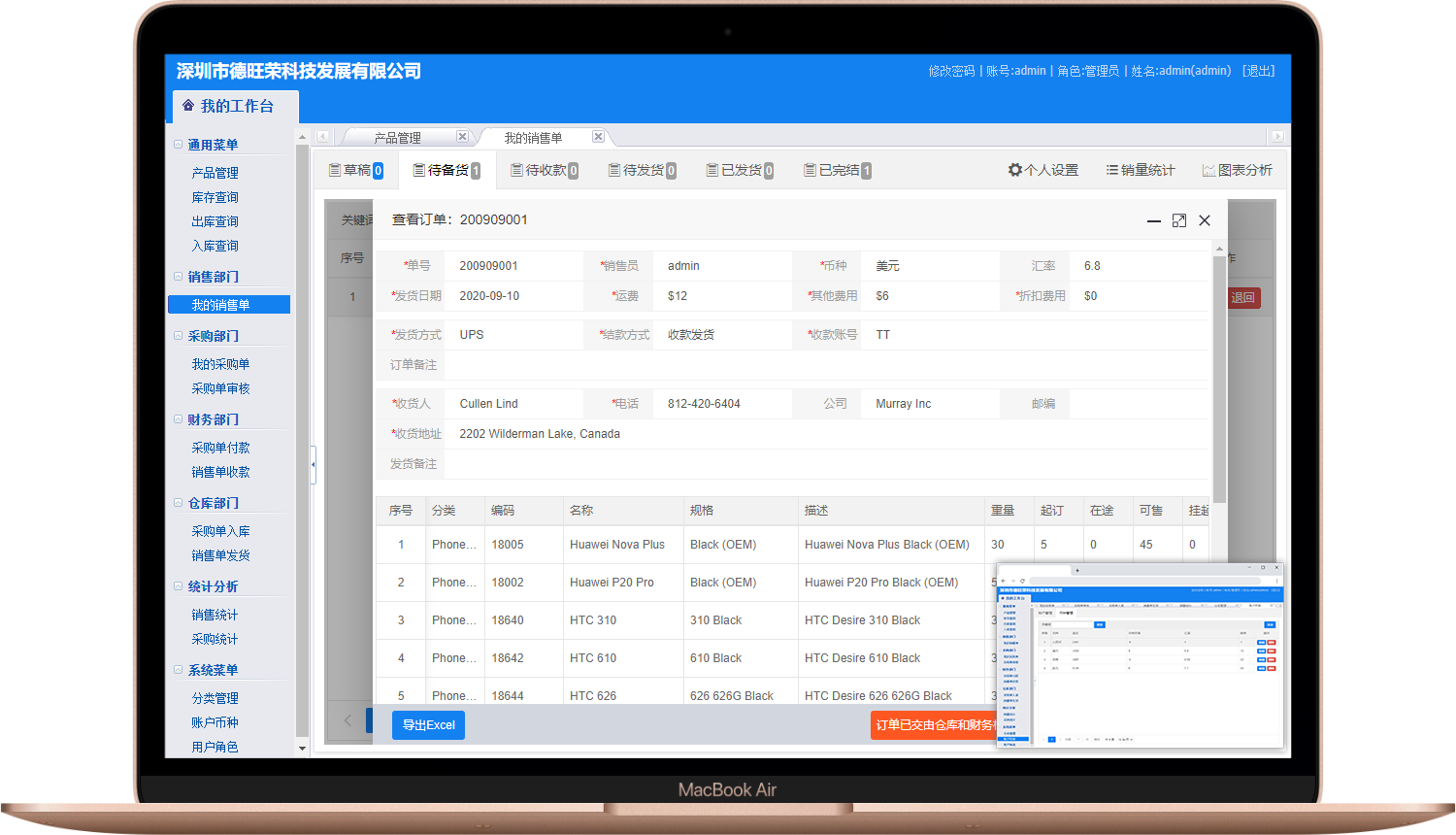
Task: Click the orange 订单已交由仓库和财务 button
Action: [x=934, y=725]
